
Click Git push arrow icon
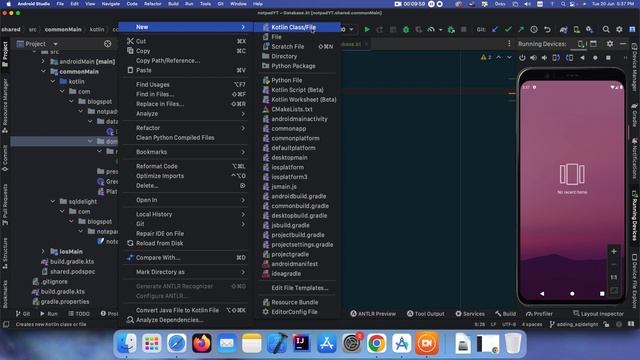[521, 29]
